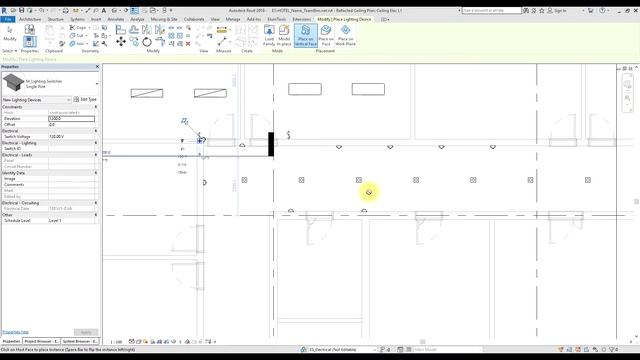
Task: Collapse the Identity Data section
Action: pos(96,173)
